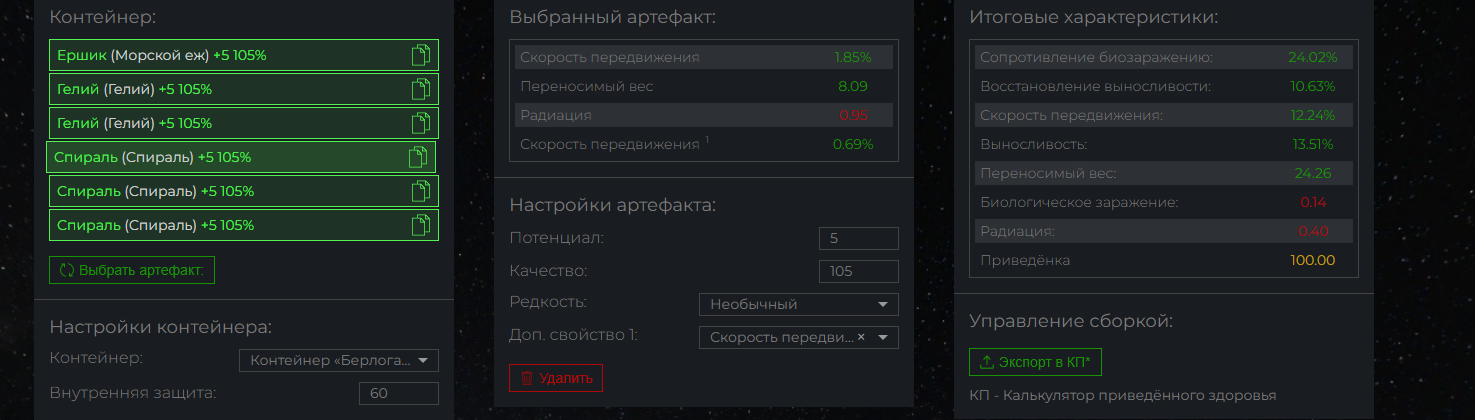Click the Выбрать артефакт button
The width and height of the screenshot is (1475, 420).
coord(132,270)
